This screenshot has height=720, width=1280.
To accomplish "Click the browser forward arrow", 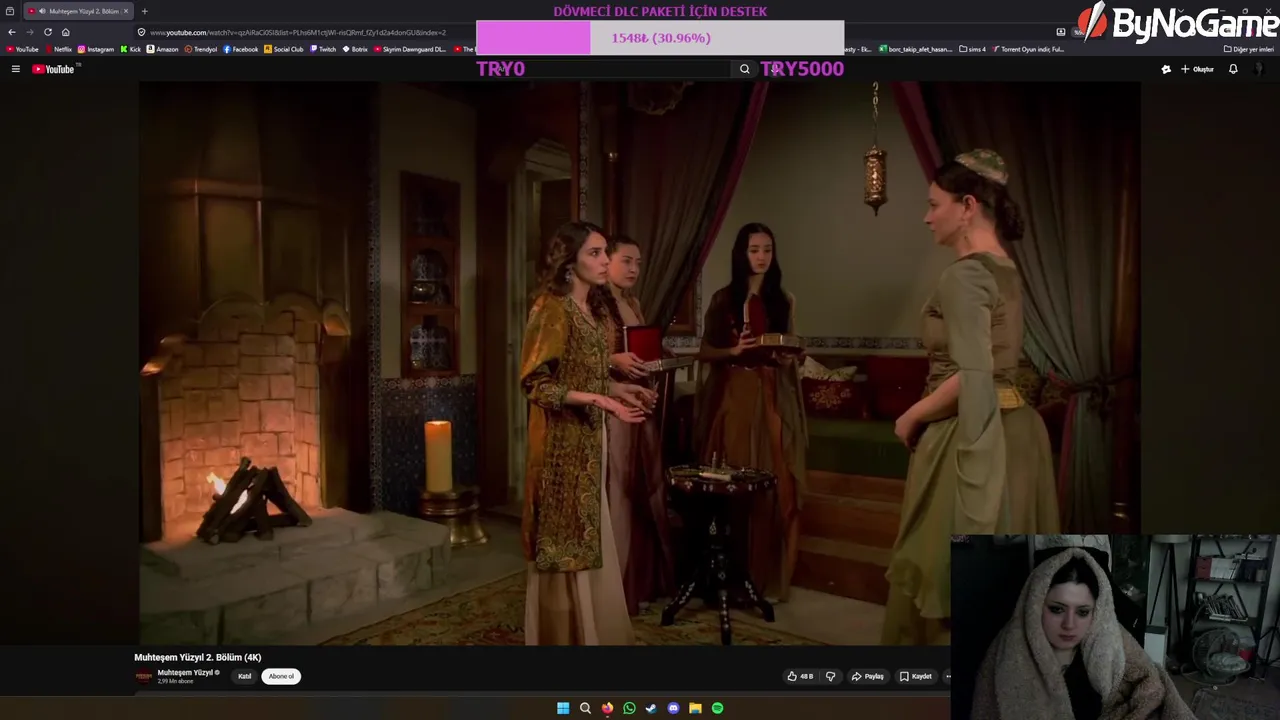I will point(29,32).
